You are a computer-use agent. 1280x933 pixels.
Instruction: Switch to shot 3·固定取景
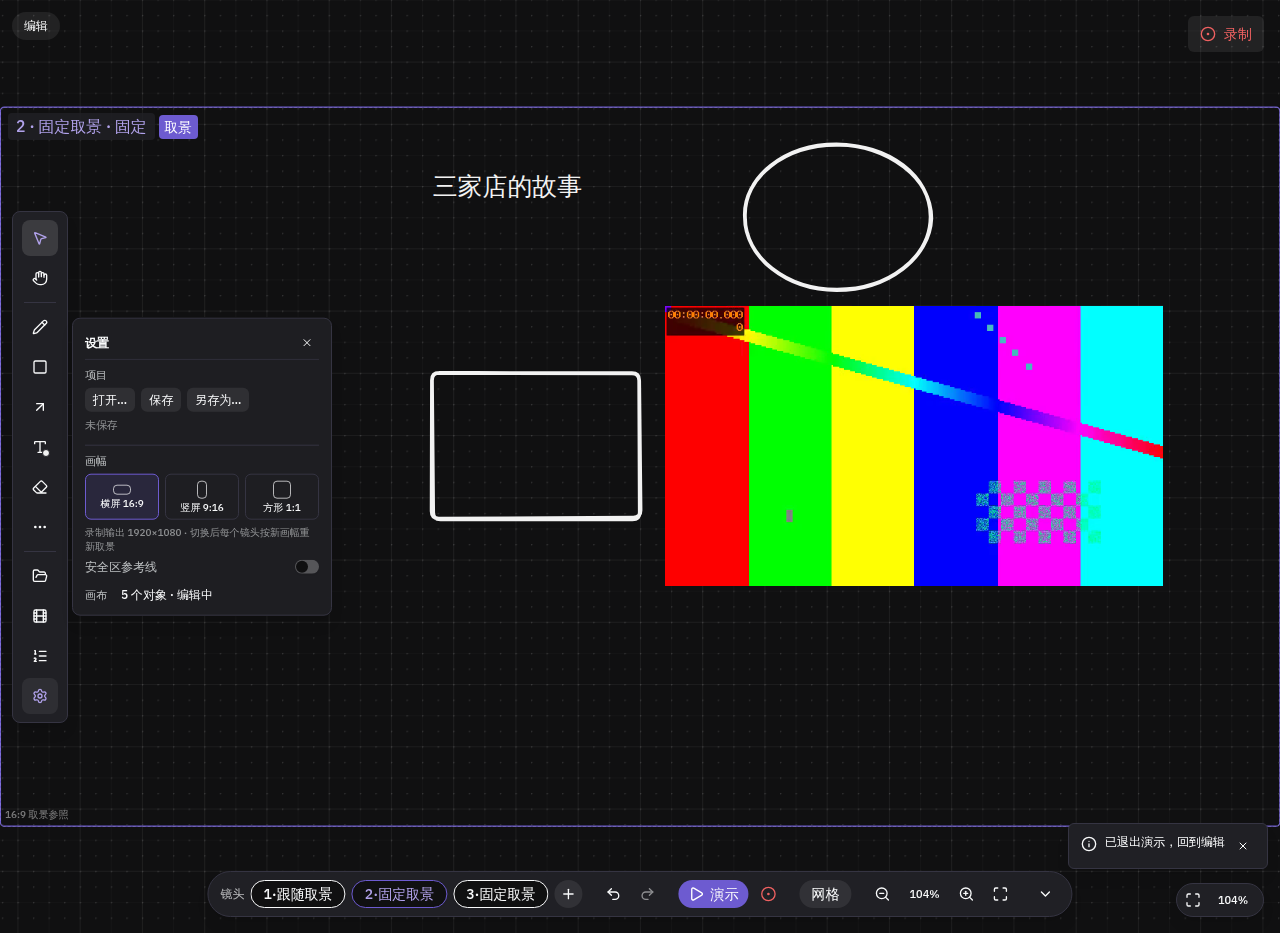(x=501, y=894)
